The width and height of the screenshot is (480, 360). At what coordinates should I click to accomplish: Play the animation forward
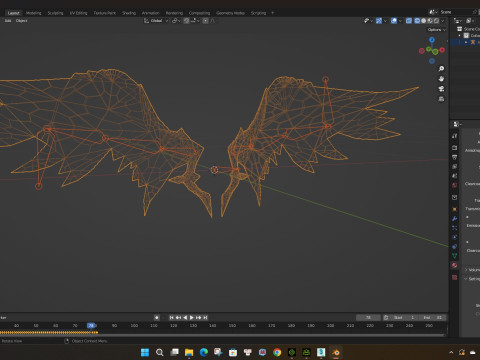click(x=192, y=318)
